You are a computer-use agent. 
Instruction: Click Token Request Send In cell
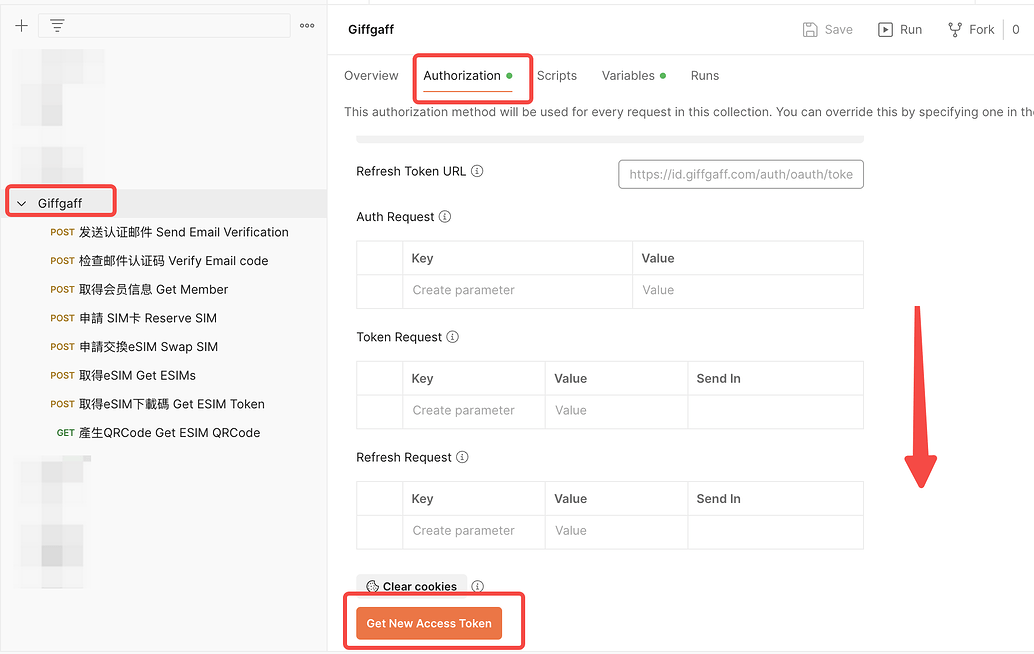coord(776,410)
